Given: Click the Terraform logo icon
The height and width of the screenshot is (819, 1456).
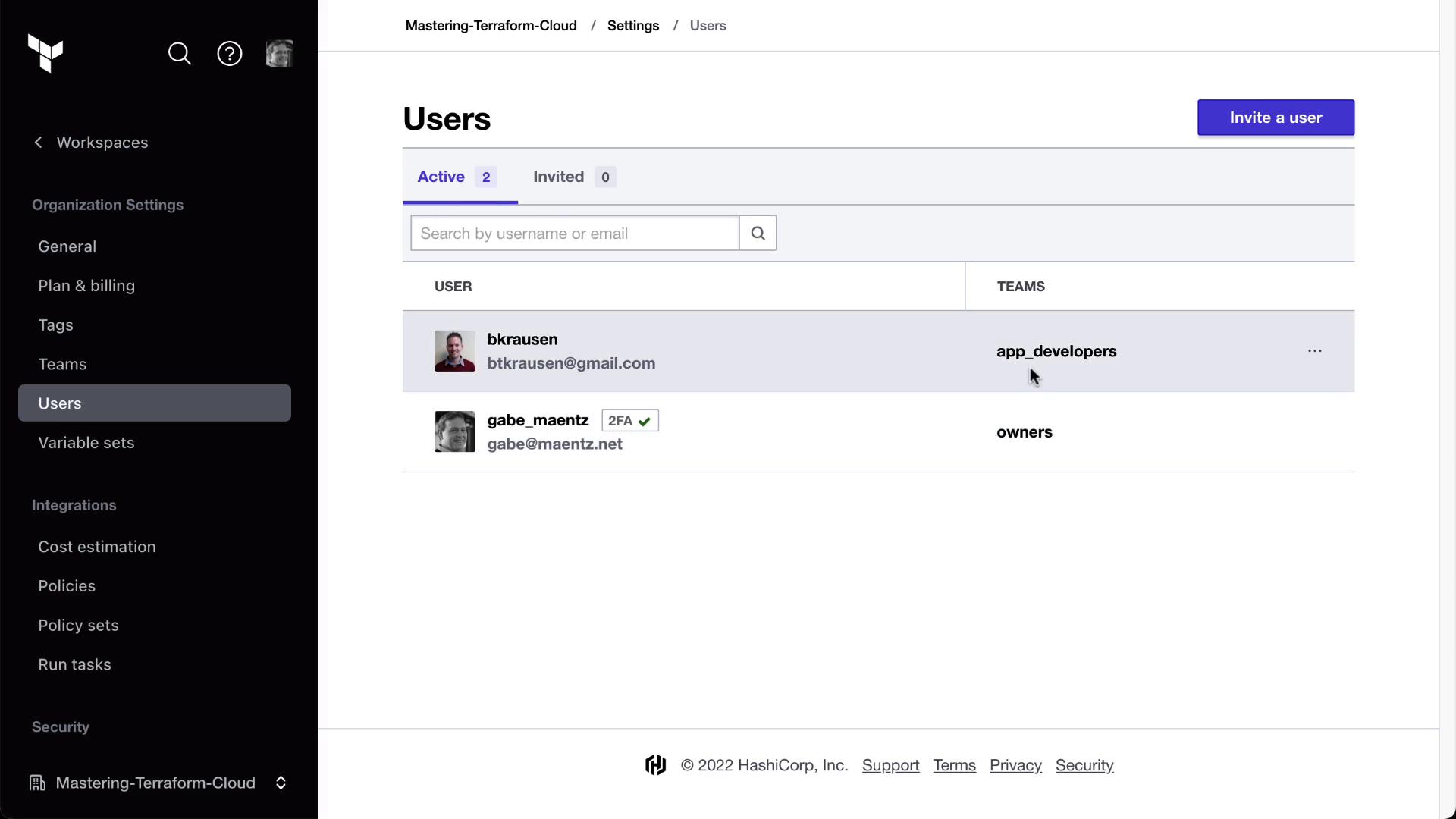Looking at the screenshot, I should pos(45,53).
